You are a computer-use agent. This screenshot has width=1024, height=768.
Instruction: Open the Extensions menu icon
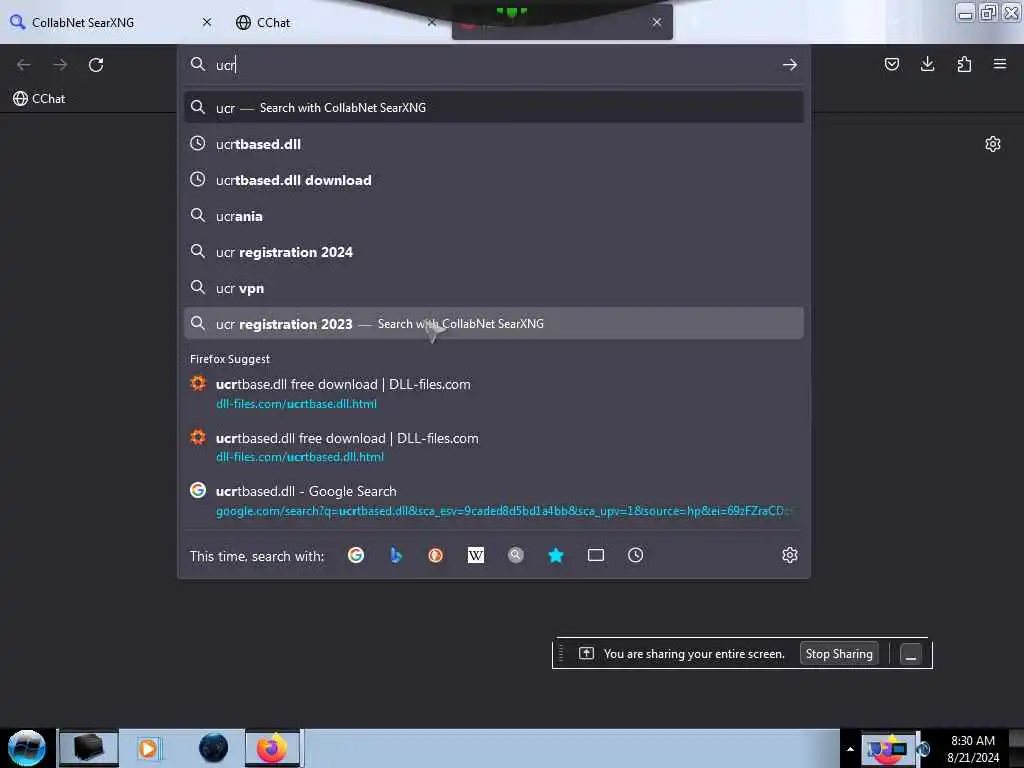coord(964,64)
